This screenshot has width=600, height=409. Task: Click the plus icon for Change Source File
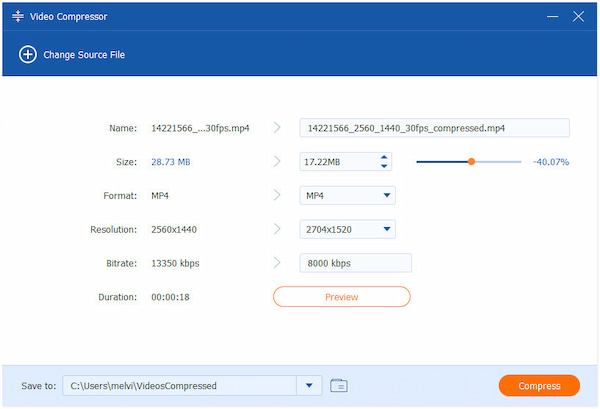tap(28, 54)
